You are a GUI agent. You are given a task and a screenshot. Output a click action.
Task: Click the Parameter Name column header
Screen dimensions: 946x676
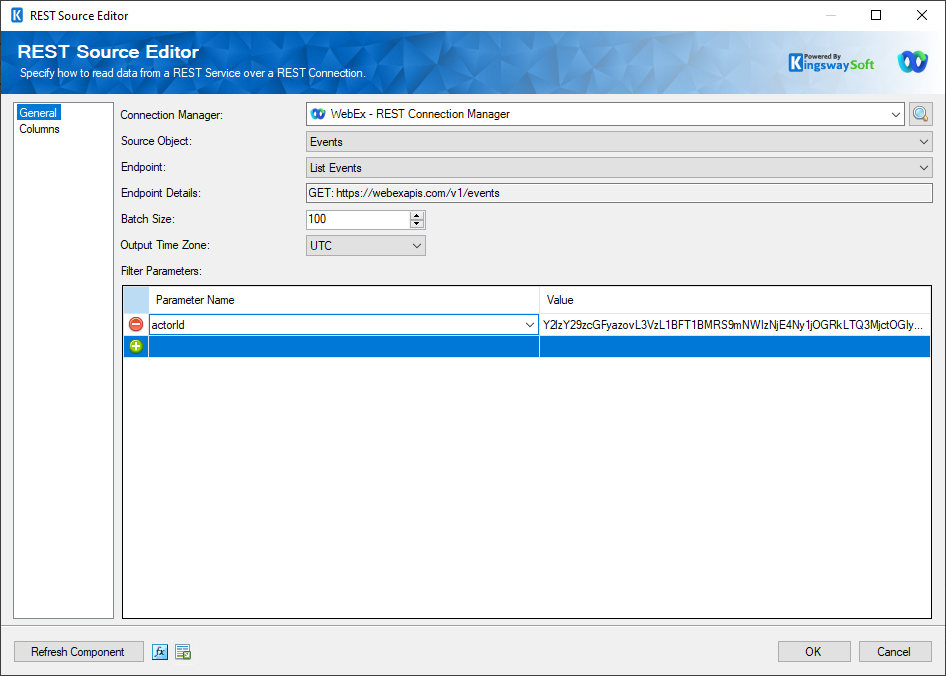pos(343,300)
